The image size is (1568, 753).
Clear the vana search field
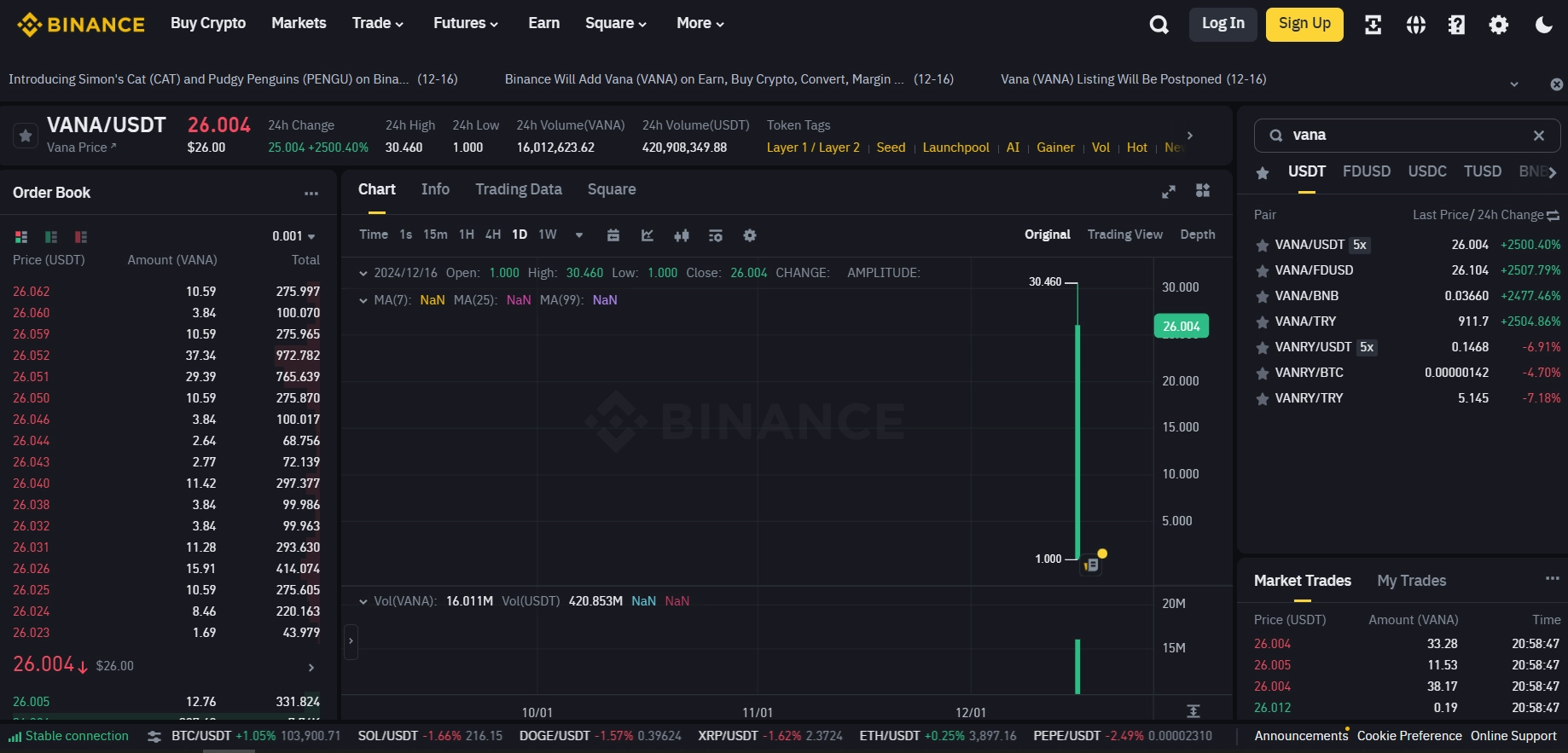coord(1539,136)
